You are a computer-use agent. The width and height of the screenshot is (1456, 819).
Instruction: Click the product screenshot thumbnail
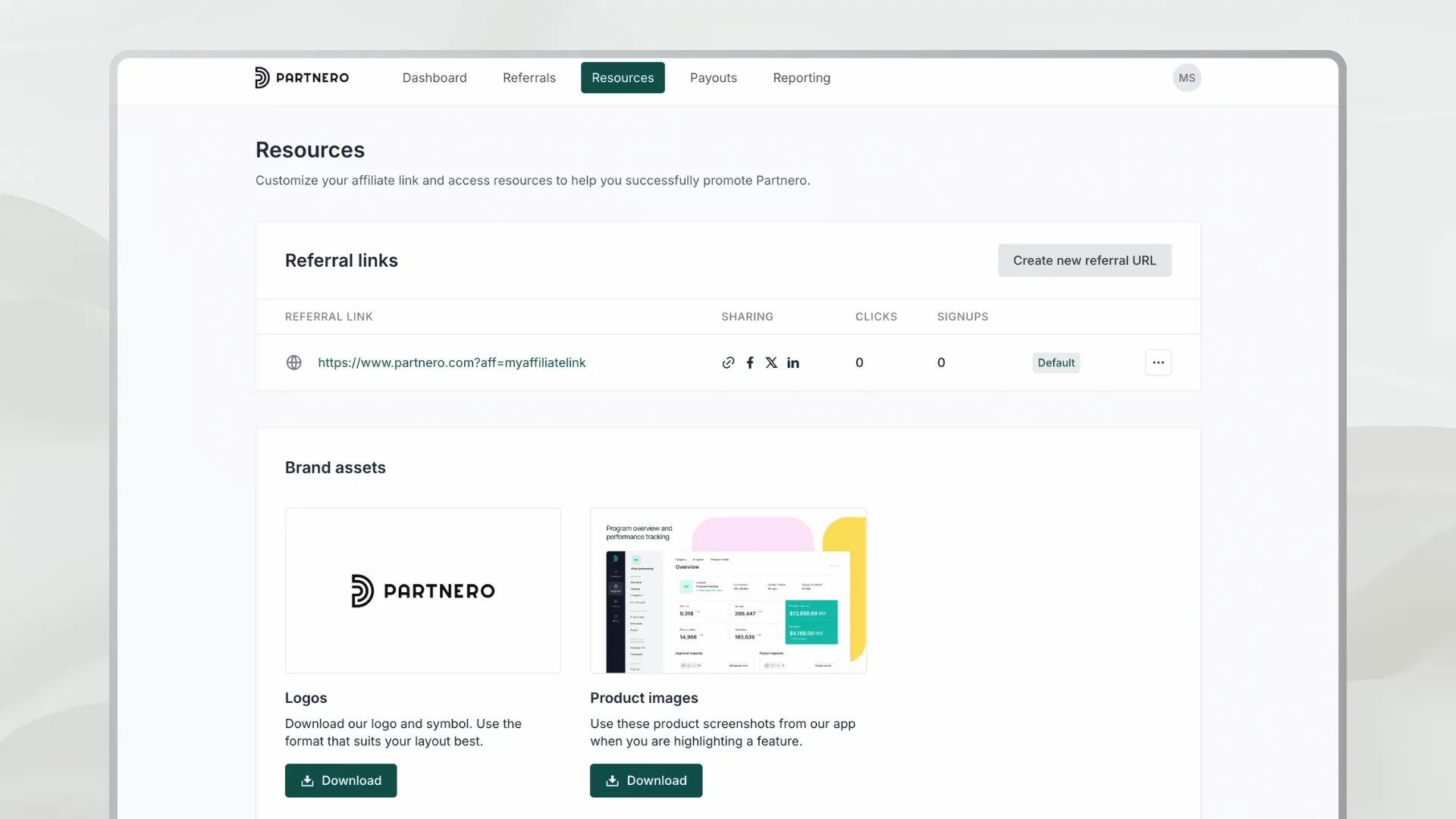click(728, 591)
